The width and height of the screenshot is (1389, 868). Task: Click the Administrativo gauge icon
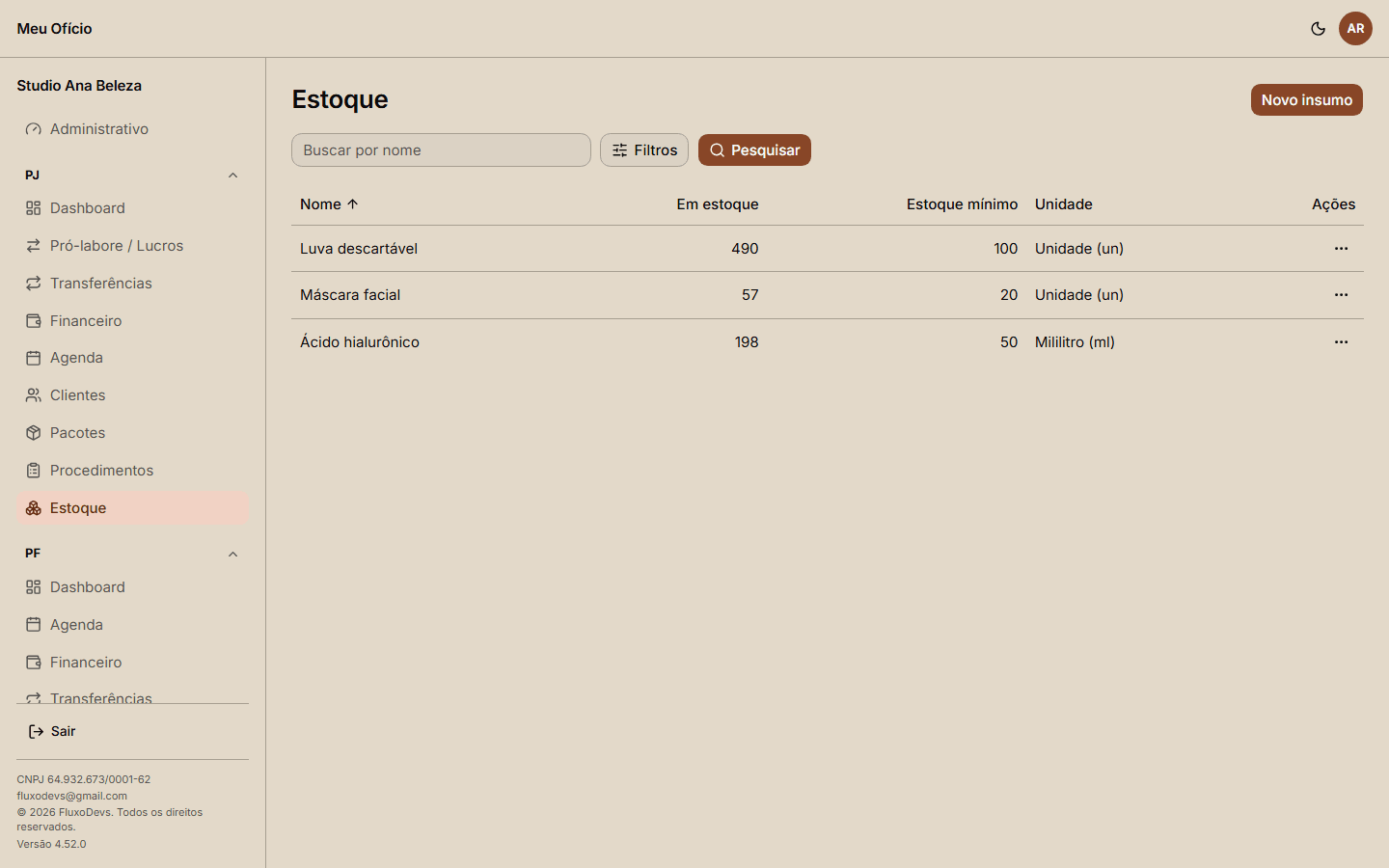[34, 129]
